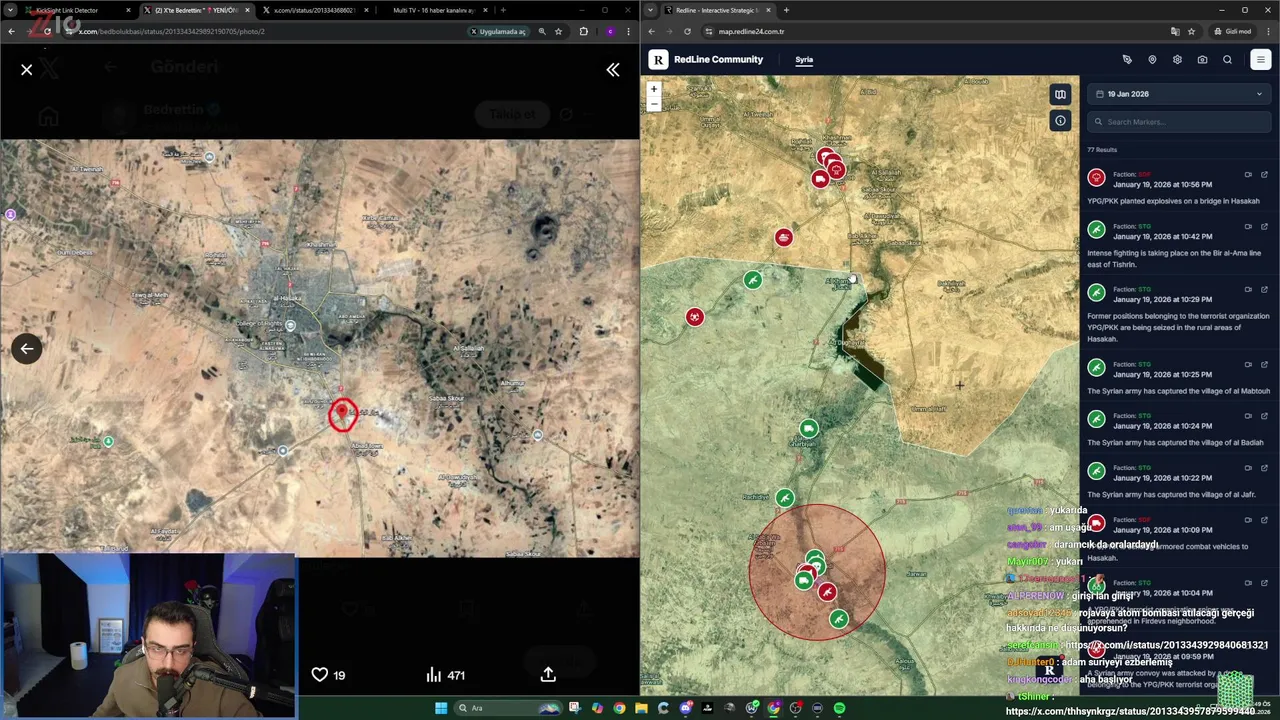Click Windows taskbar search box
This screenshot has width=1280, height=720.
point(510,708)
